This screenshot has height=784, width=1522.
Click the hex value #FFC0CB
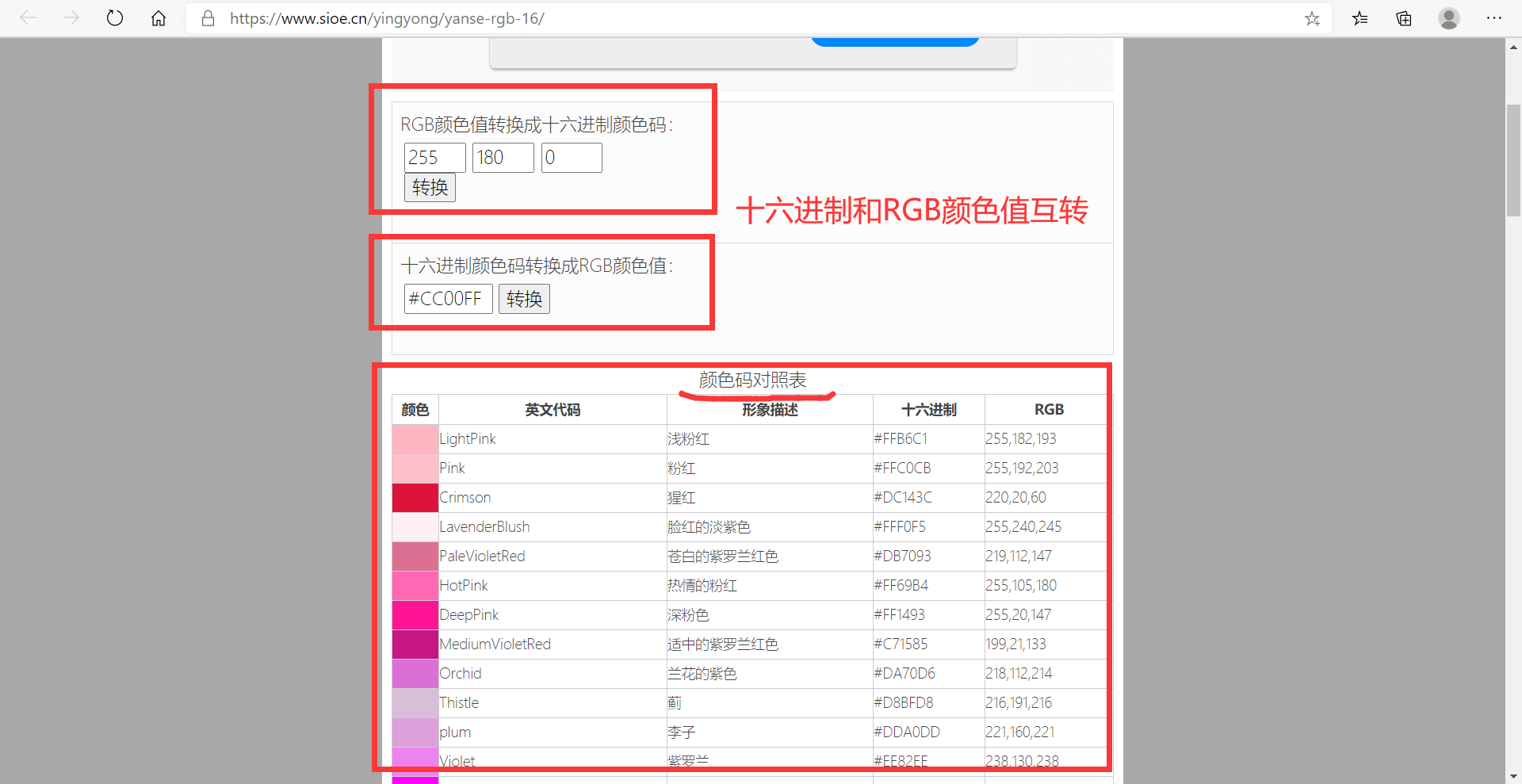click(902, 468)
